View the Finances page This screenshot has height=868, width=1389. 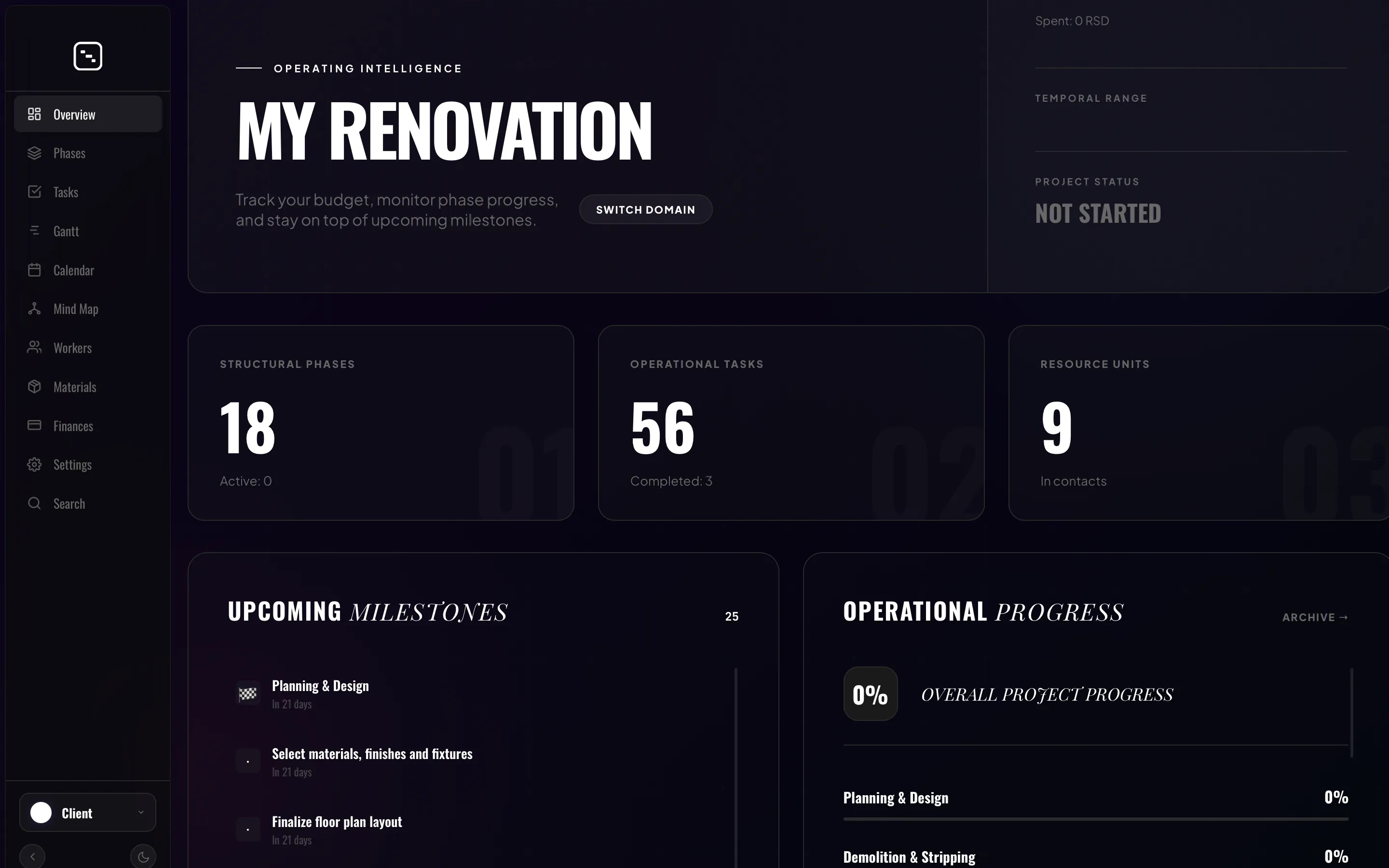73,425
